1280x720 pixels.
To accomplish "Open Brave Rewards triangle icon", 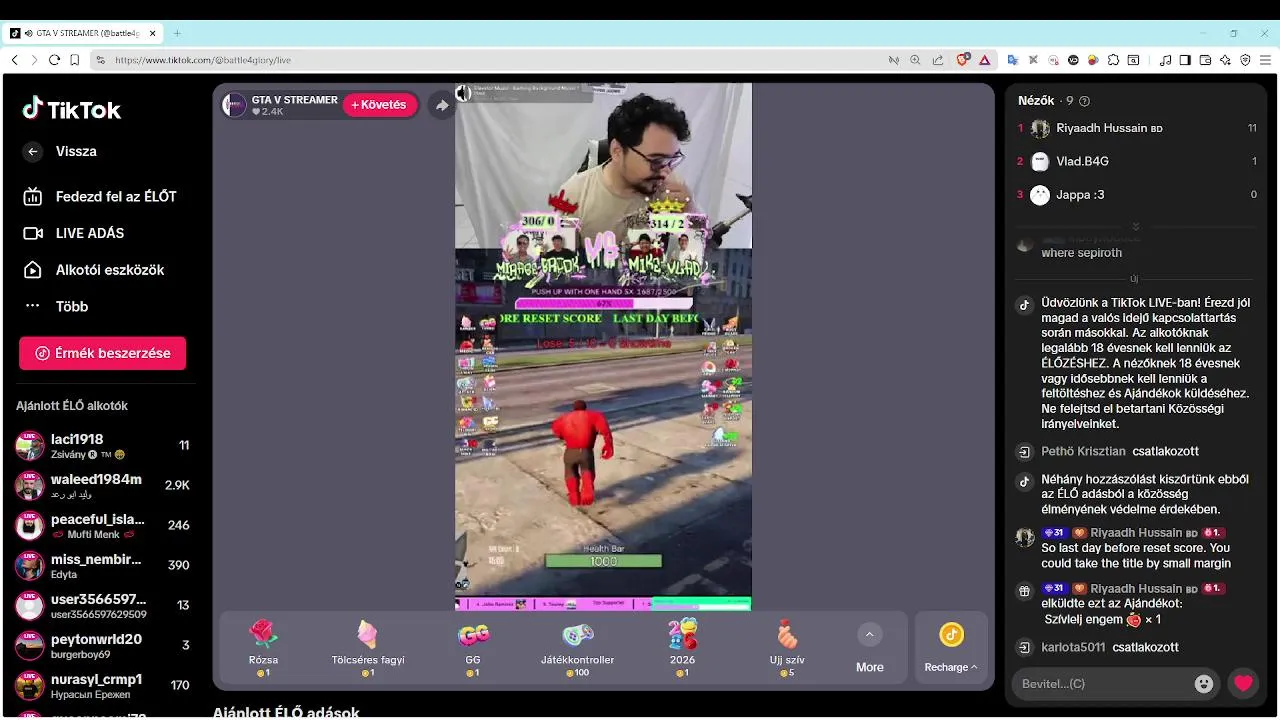I will 984,60.
